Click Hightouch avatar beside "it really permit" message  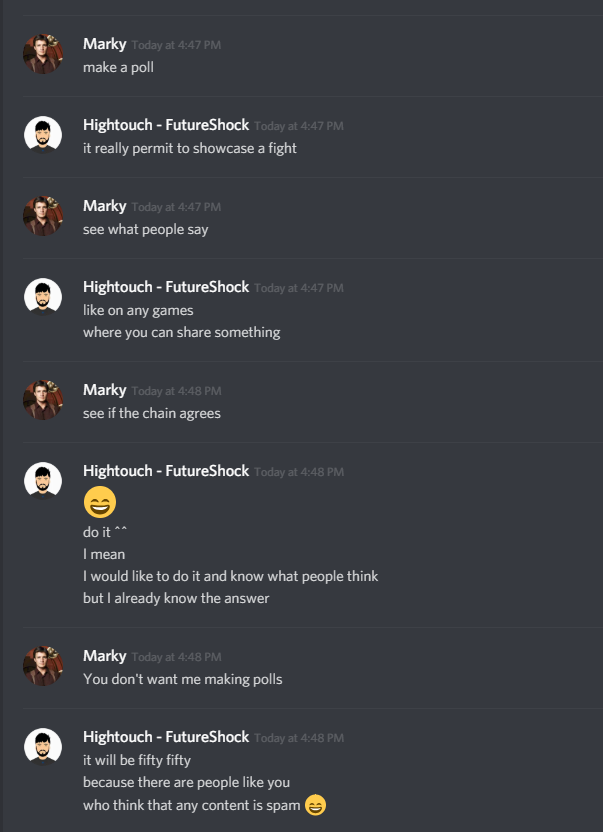pos(43,135)
